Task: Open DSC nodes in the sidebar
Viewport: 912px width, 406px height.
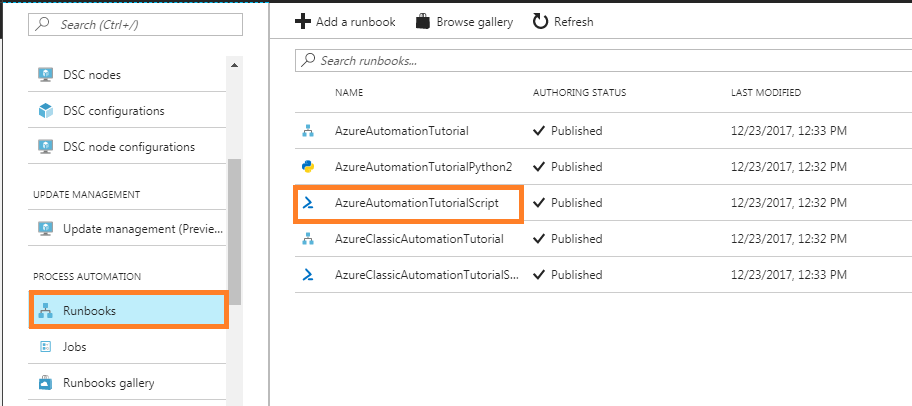Action: click(x=92, y=75)
